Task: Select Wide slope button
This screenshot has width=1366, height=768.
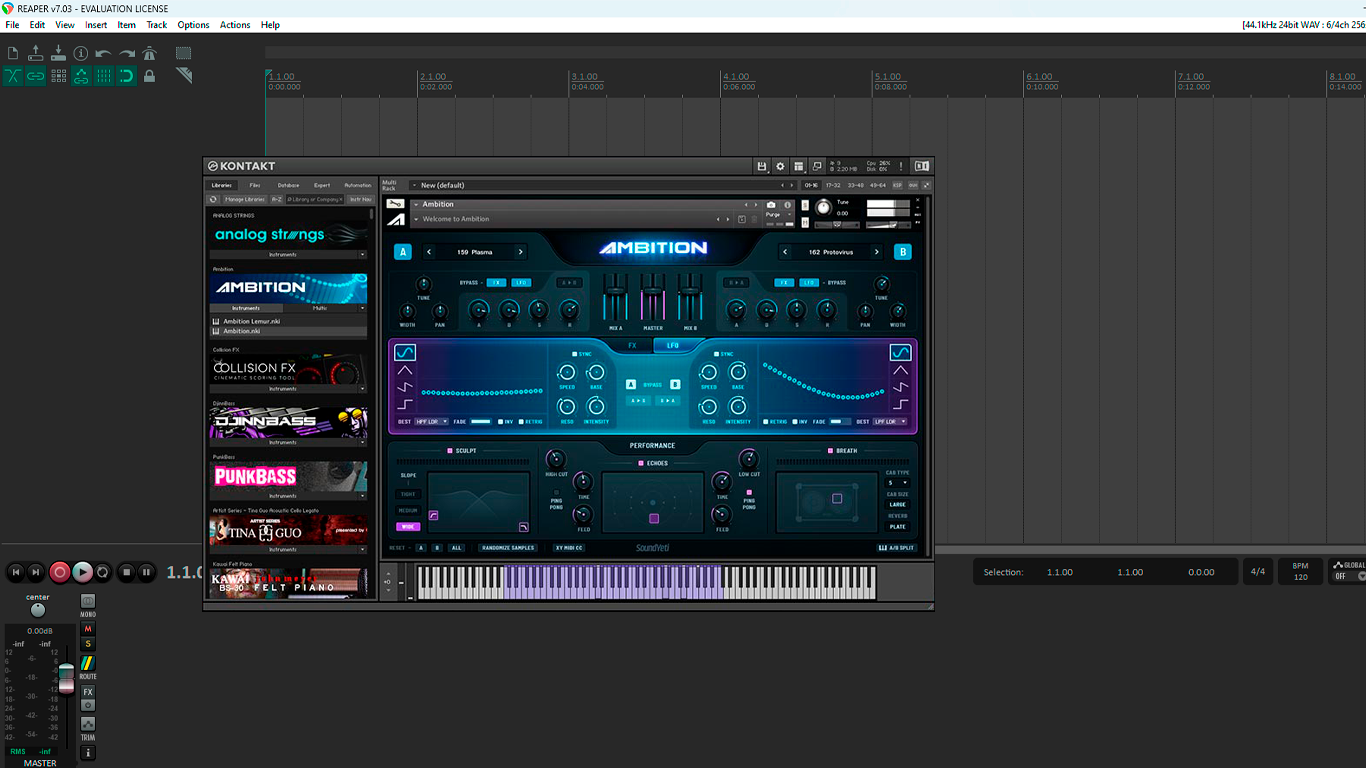Action: (408, 526)
